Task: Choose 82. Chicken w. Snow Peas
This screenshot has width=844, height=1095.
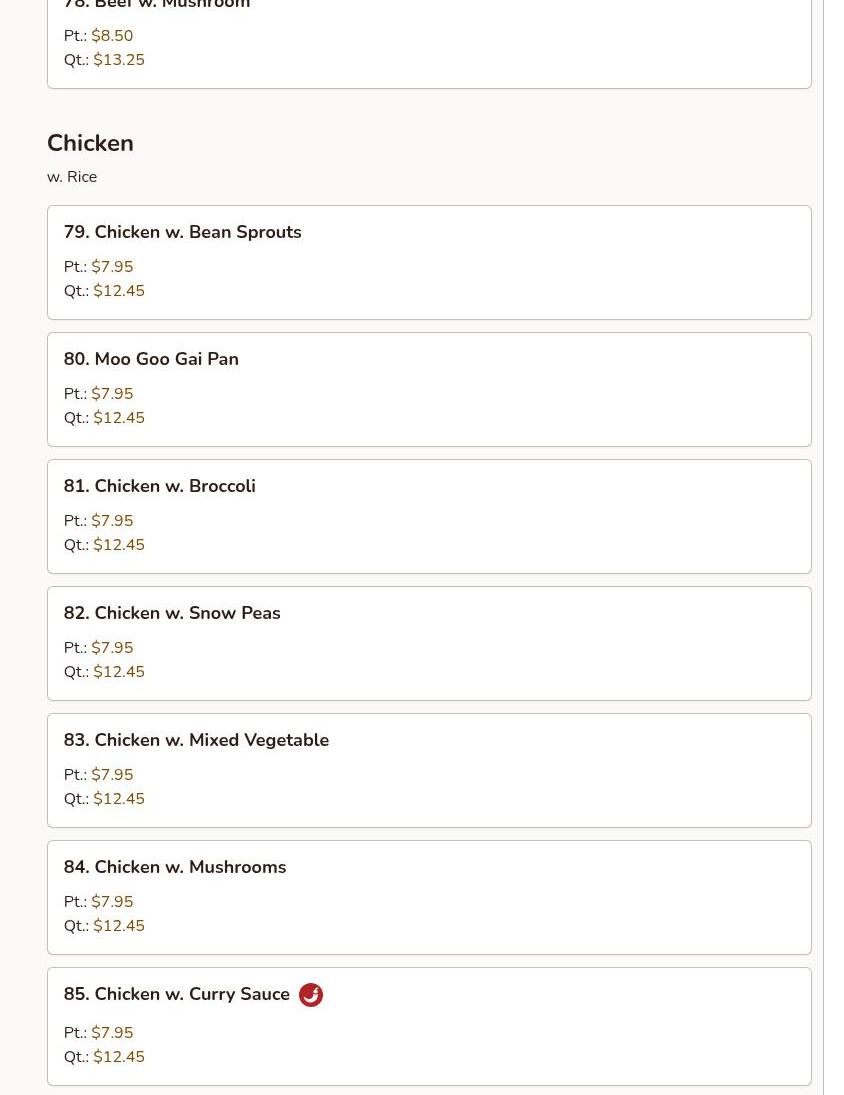Action: (x=172, y=613)
